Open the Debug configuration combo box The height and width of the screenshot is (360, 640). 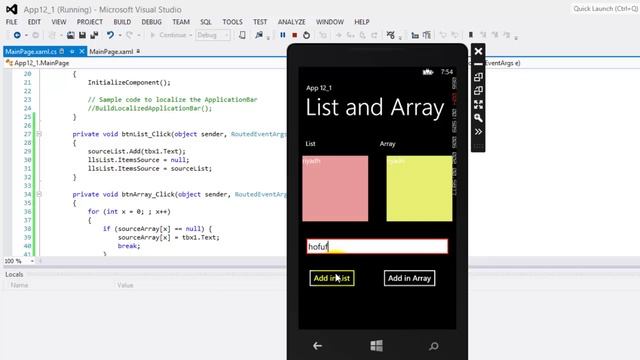coord(213,36)
